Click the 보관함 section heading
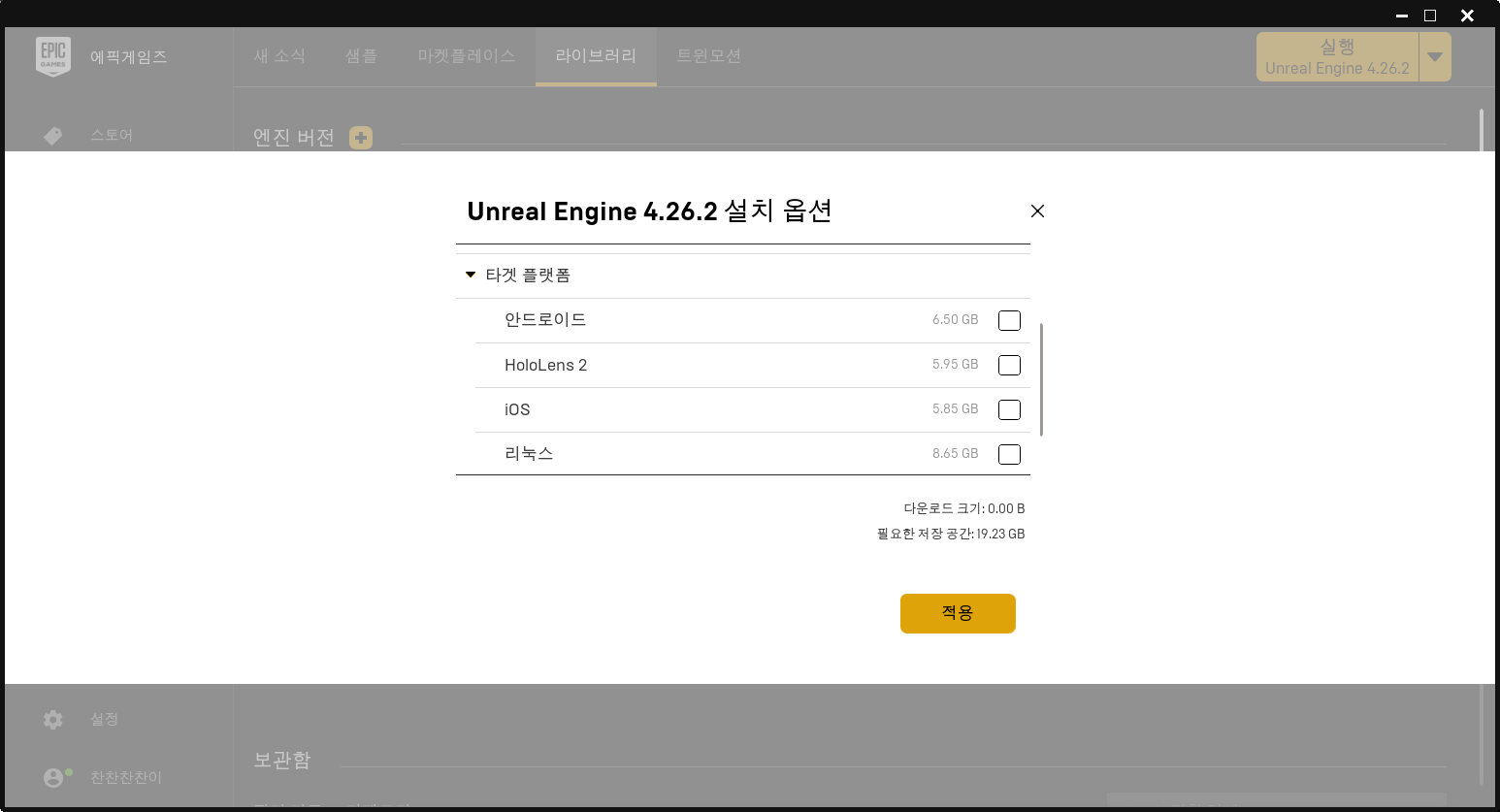The height and width of the screenshot is (812, 1500). point(282,760)
